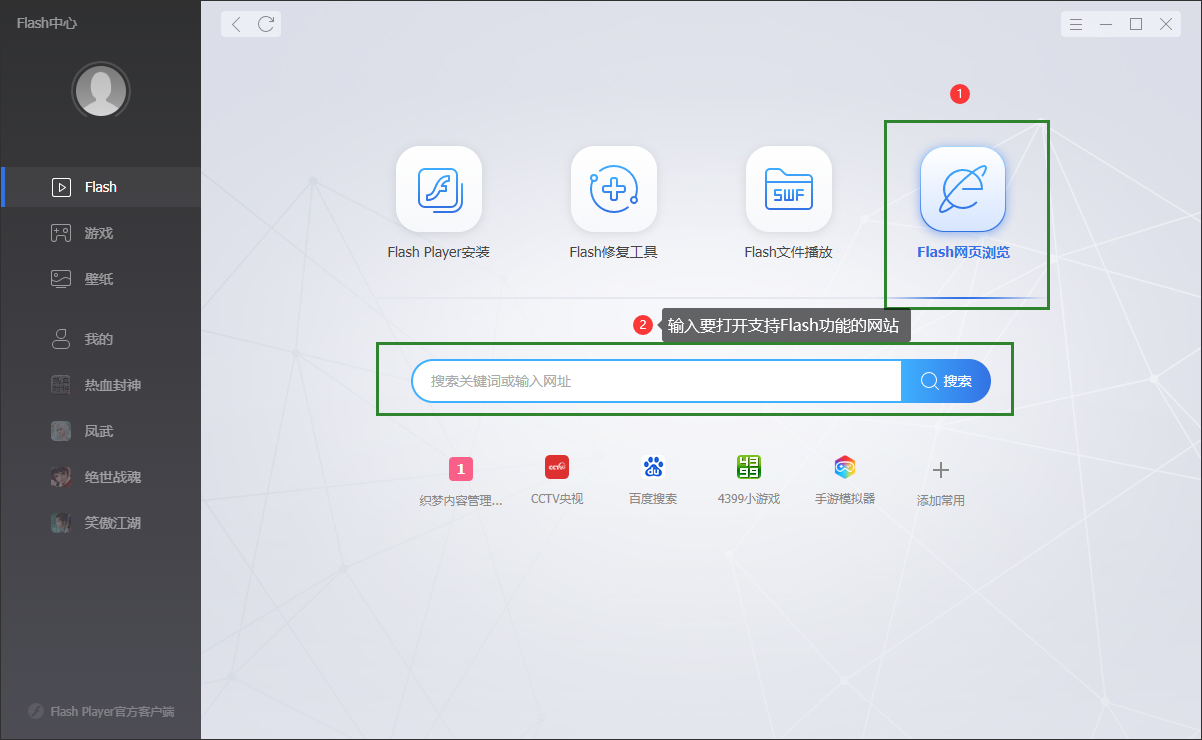
Task: Go back with the navigation arrow
Action: pos(236,24)
